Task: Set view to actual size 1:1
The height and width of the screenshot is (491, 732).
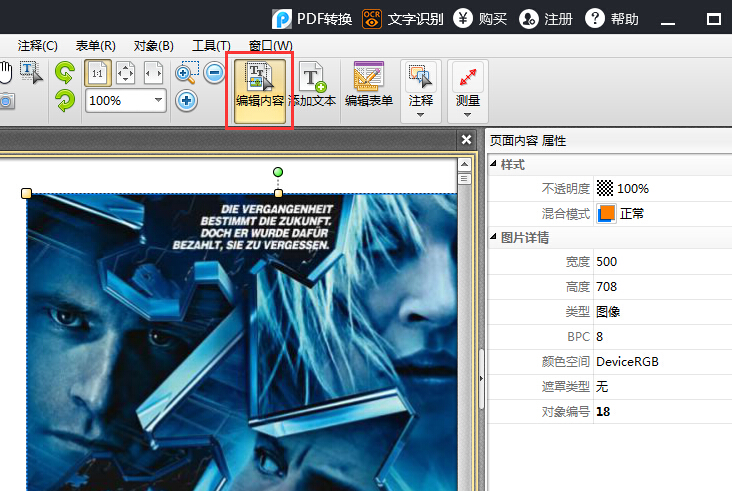Action: (98, 73)
